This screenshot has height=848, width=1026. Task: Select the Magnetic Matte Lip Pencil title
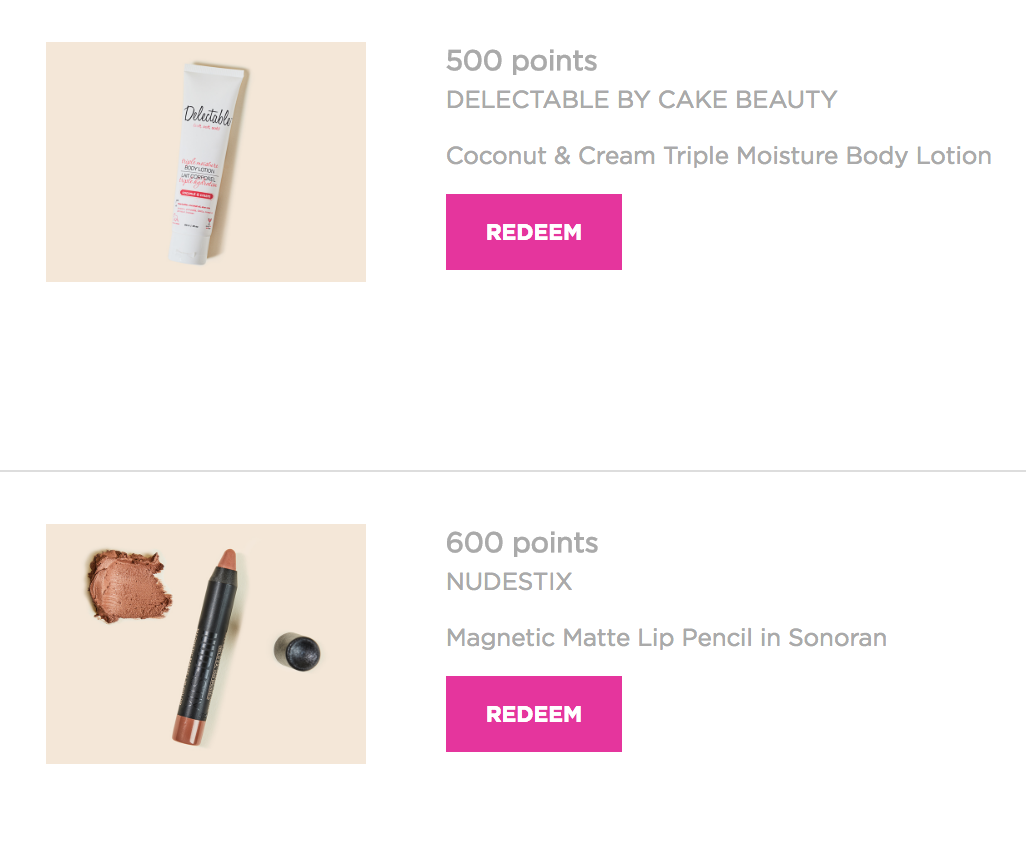[666, 638]
